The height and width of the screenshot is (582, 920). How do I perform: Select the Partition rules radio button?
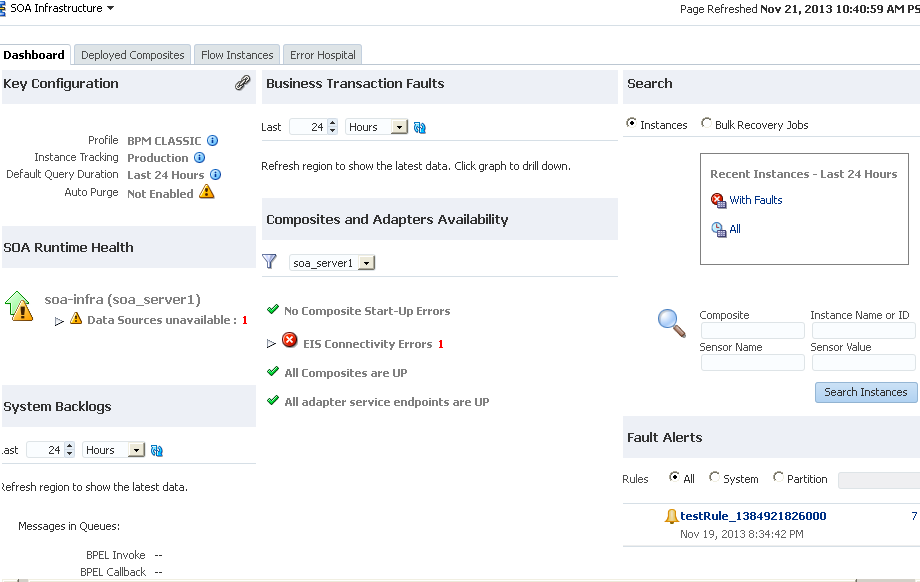pos(779,478)
